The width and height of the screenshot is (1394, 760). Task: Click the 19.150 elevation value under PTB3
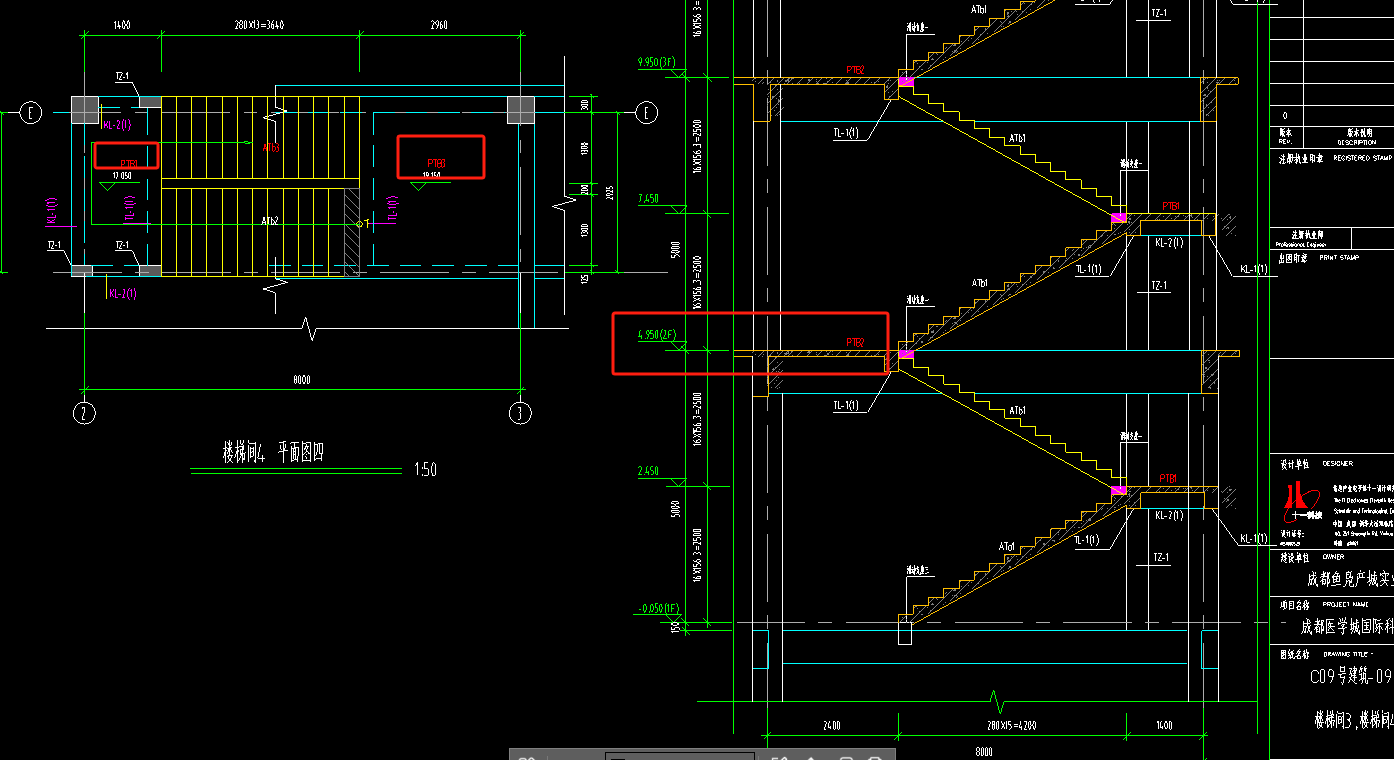(x=432, y=176)
